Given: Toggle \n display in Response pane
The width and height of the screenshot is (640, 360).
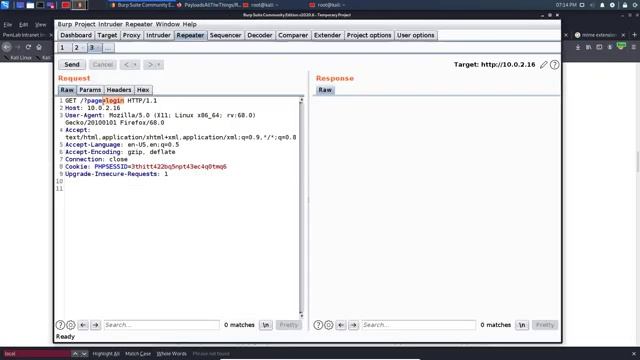Looking at the screenshot, I should tap(522, 325).
